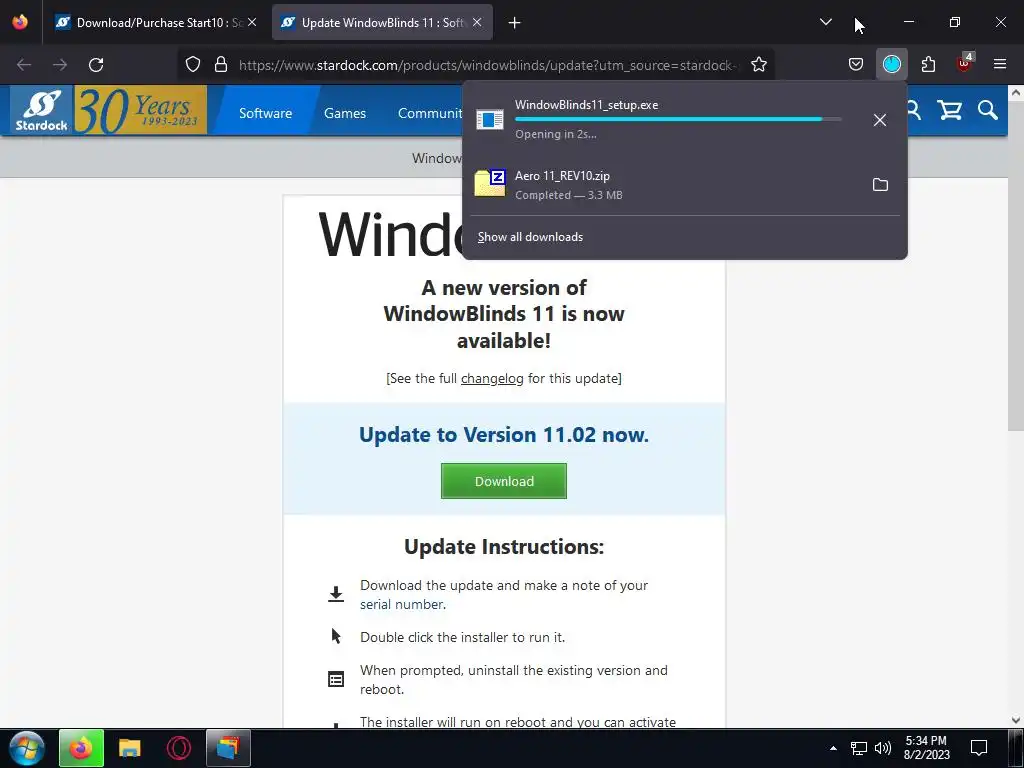The width and height of the screenshot is (1024, 768).
Task: Click the Aero 11_REV10.zip file icon
Action: tap(490, 183)
